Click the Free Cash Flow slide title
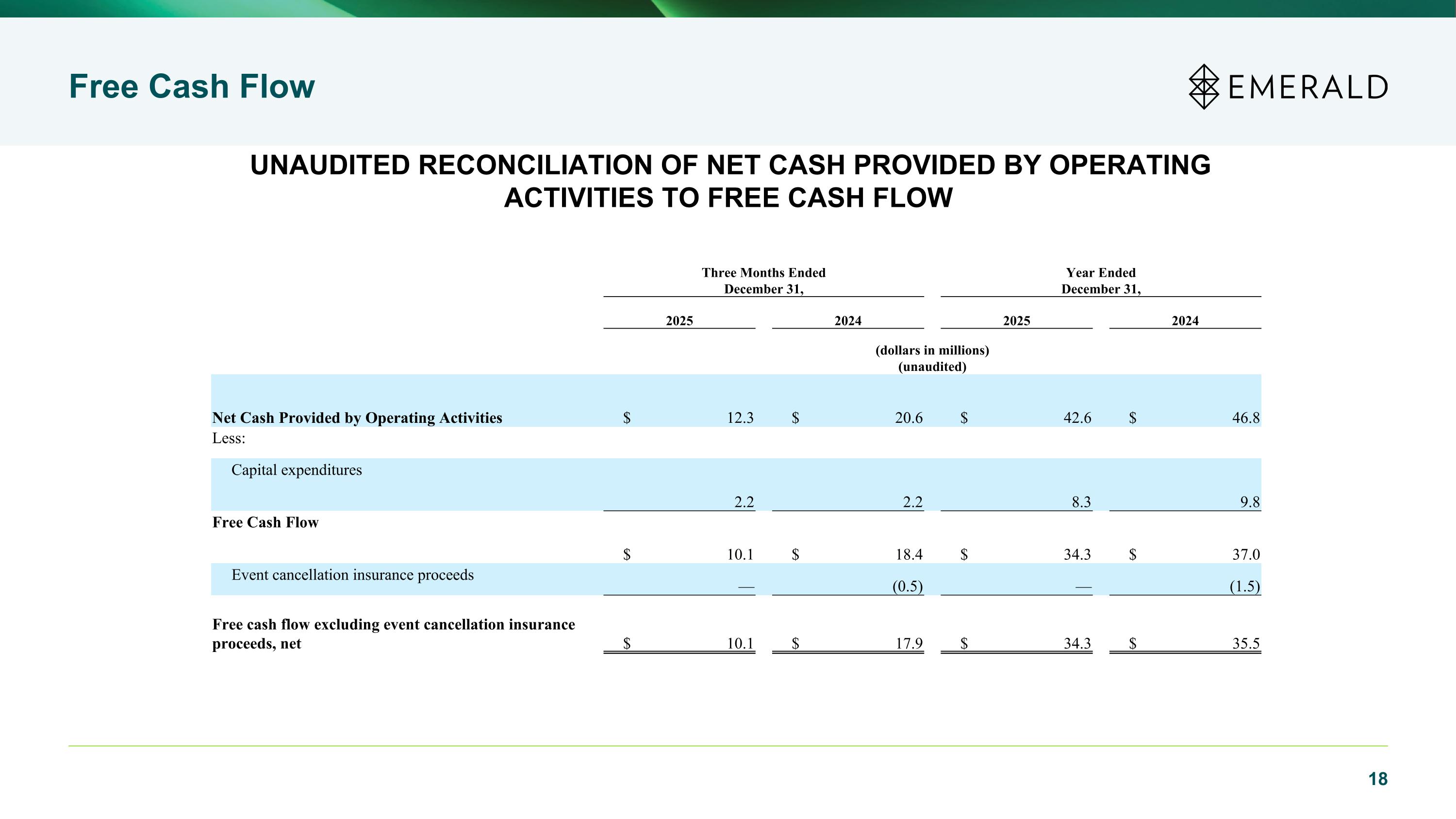The width and height of the screenshot is (1456, 819). coord(192,86)
